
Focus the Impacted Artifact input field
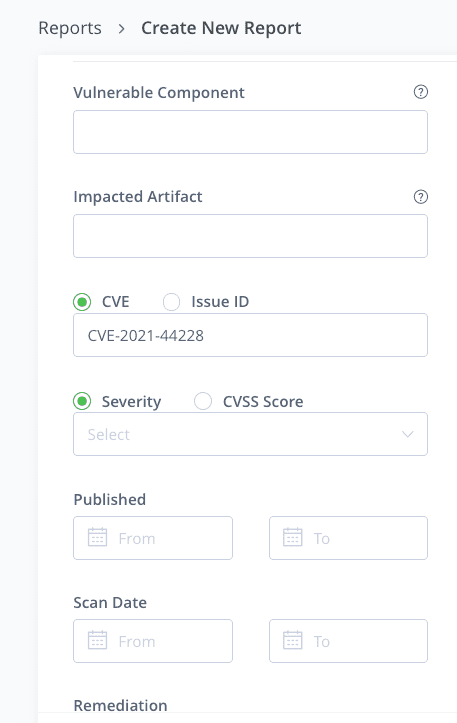pos(250,236)
